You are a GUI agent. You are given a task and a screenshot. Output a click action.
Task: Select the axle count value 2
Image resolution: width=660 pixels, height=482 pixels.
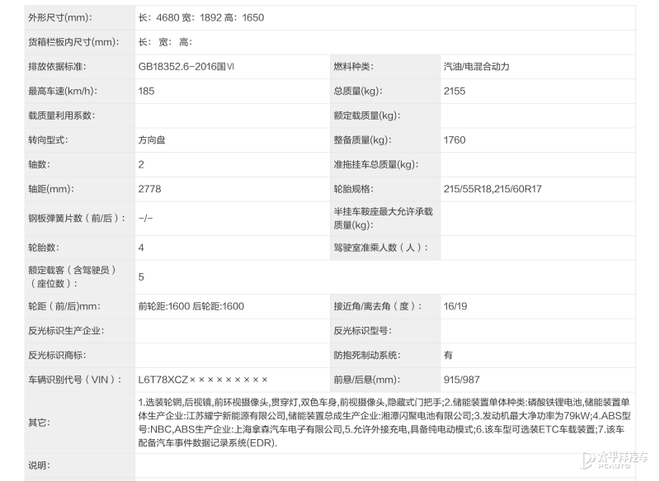(x=141, y=164)
